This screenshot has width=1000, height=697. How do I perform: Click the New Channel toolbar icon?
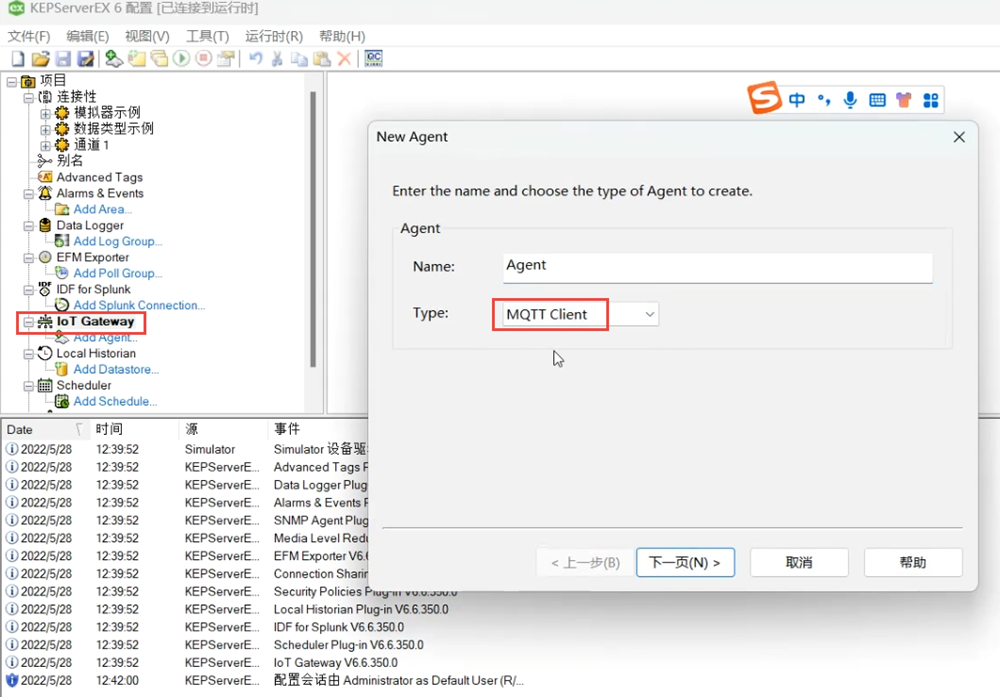click(x=114, y=59)
